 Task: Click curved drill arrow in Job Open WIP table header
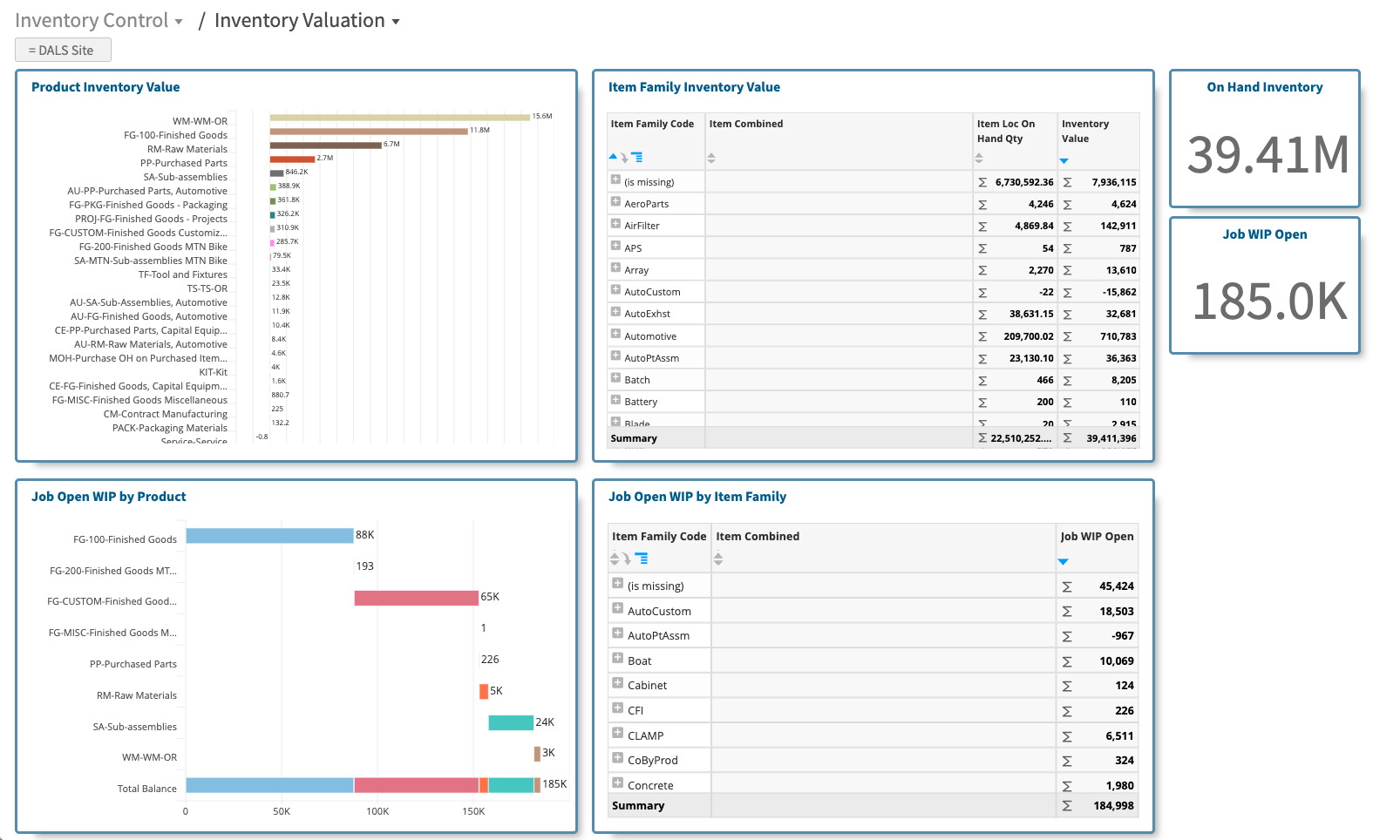pos(627,559)
